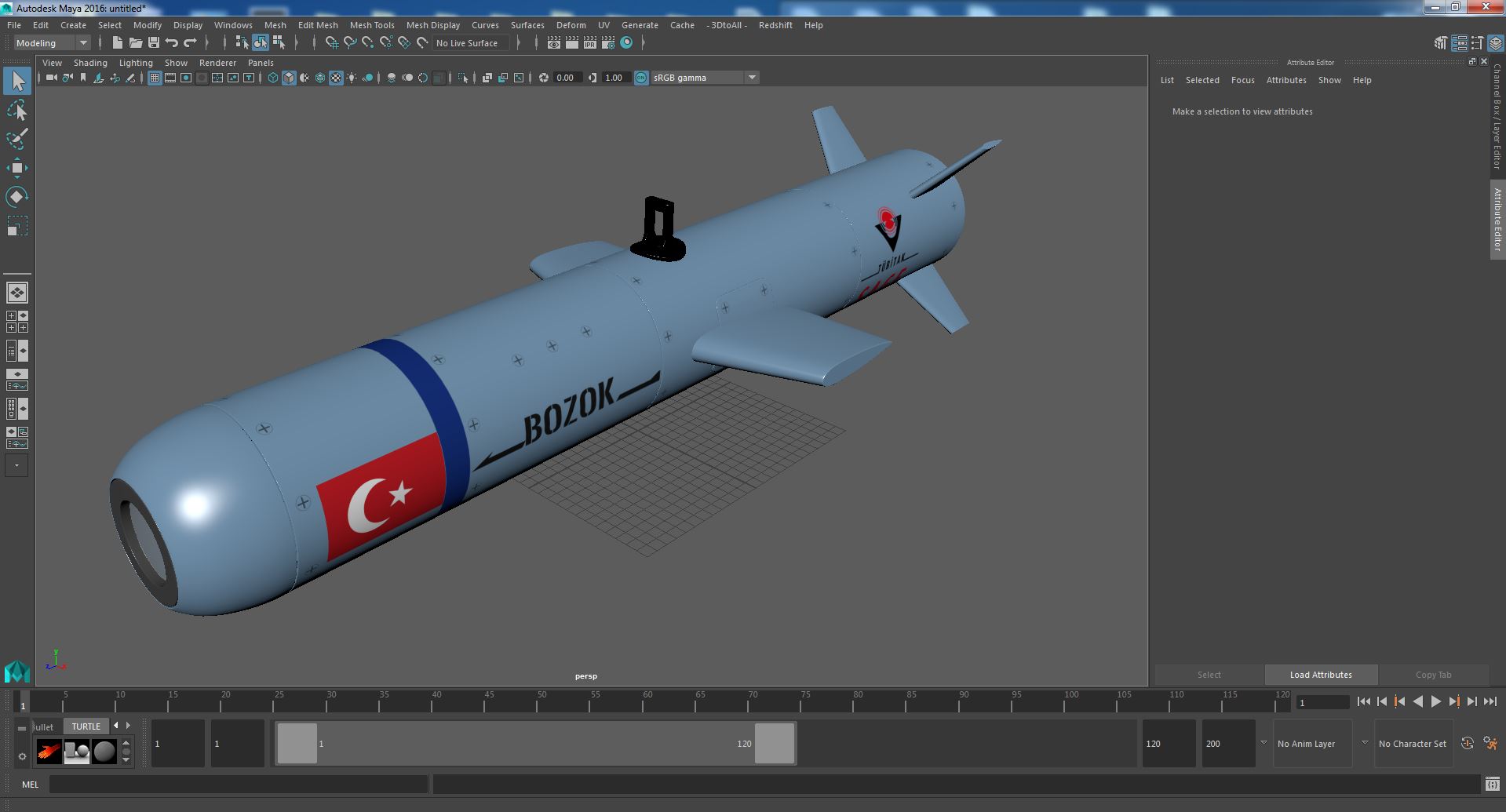Step forward one frame

pyautogui.click(x=1471, y=702)
